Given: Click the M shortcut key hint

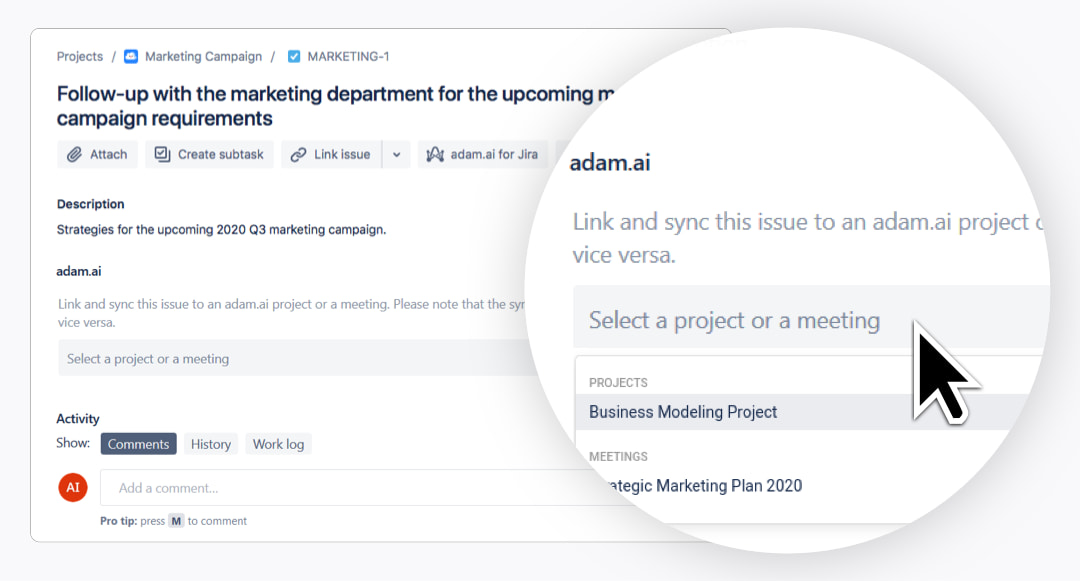Looking at the screenshot, I should (x=176, y=521).
